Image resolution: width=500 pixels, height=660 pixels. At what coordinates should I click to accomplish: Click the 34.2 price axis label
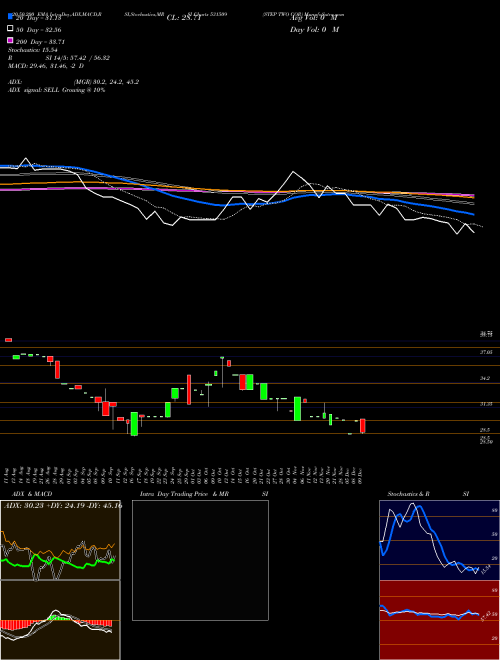[485, 378]
